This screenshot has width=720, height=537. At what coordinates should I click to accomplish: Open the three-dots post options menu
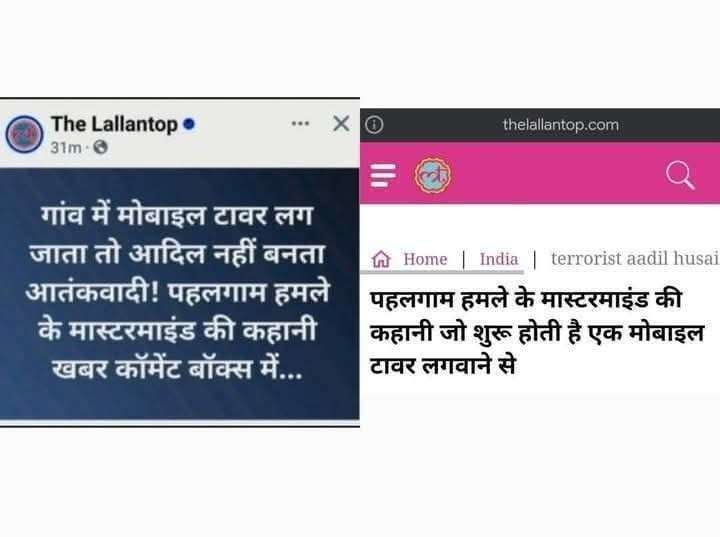300,124
